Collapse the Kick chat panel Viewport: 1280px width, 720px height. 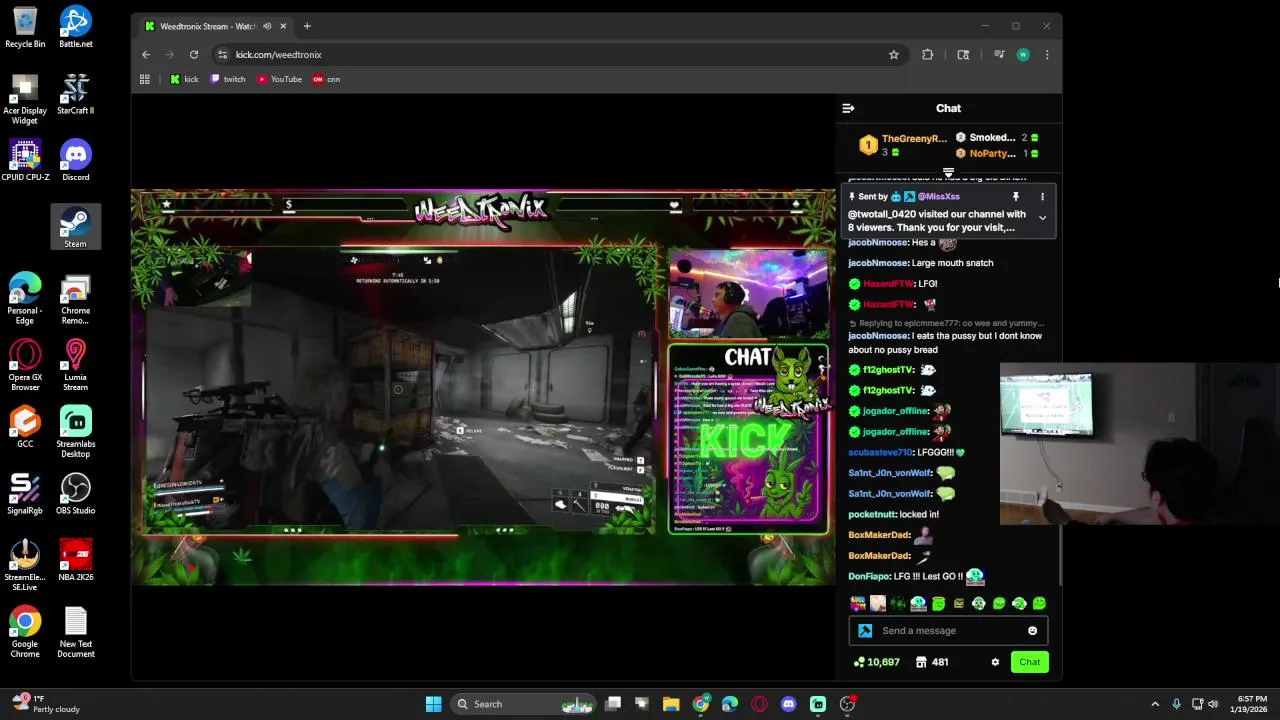[848, 108]
